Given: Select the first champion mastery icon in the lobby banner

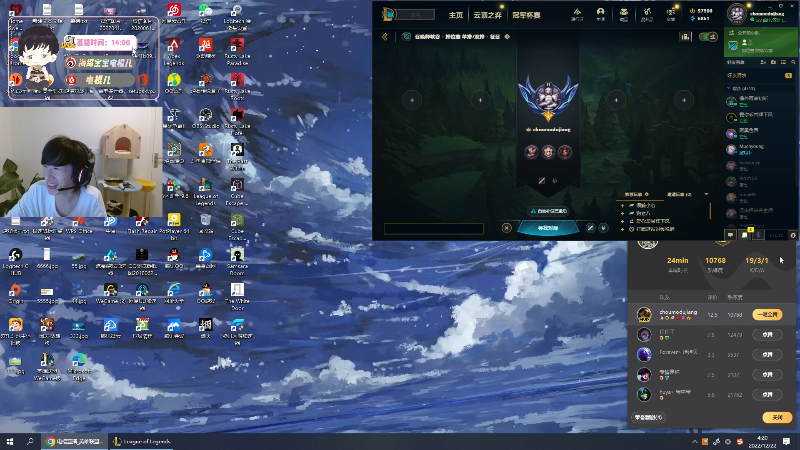Looking at the screenshot, I should click(532, 152).
